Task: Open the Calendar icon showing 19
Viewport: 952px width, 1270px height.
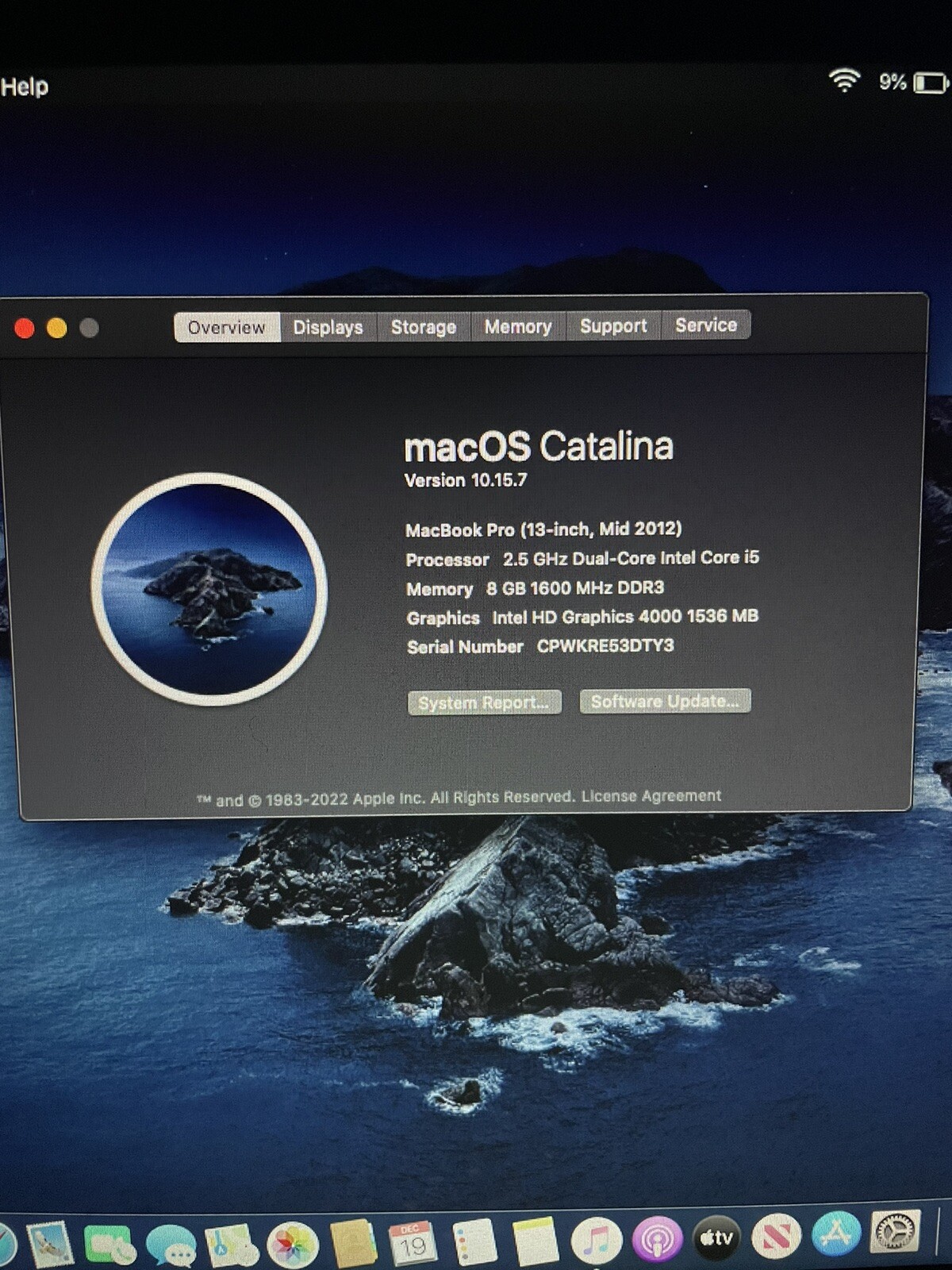Action: click(x=413, y=1243)
